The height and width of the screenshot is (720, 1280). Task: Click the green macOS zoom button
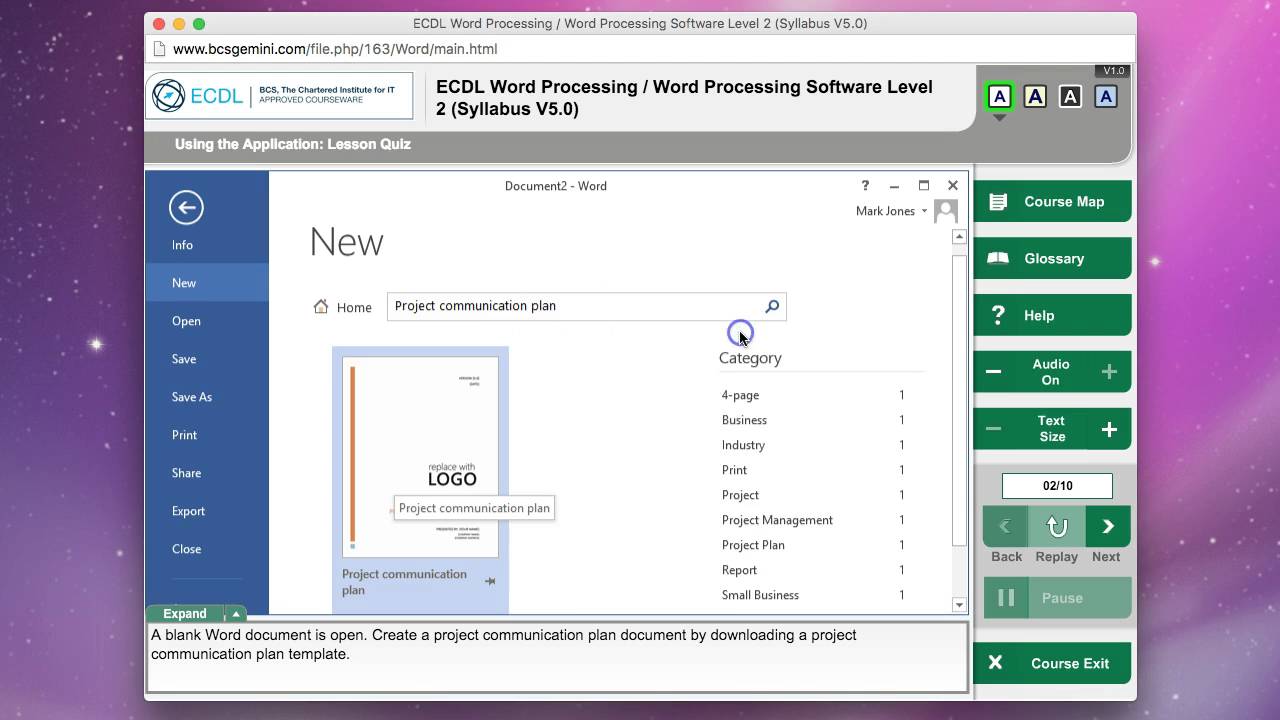199,24
